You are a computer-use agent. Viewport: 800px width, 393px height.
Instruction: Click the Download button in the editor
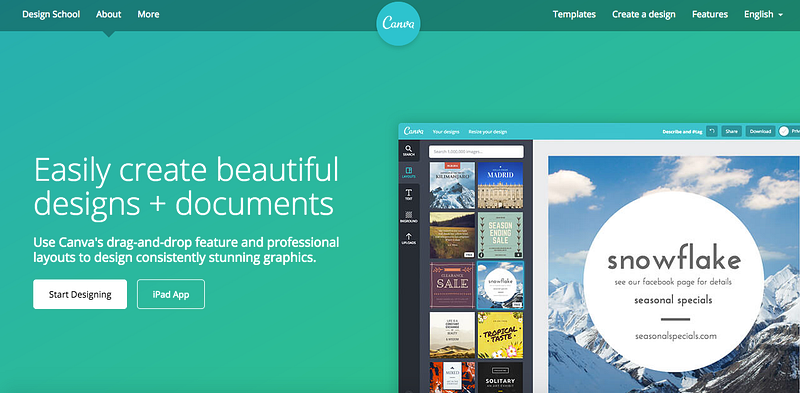pyautogui.click(x=760, y=131)
